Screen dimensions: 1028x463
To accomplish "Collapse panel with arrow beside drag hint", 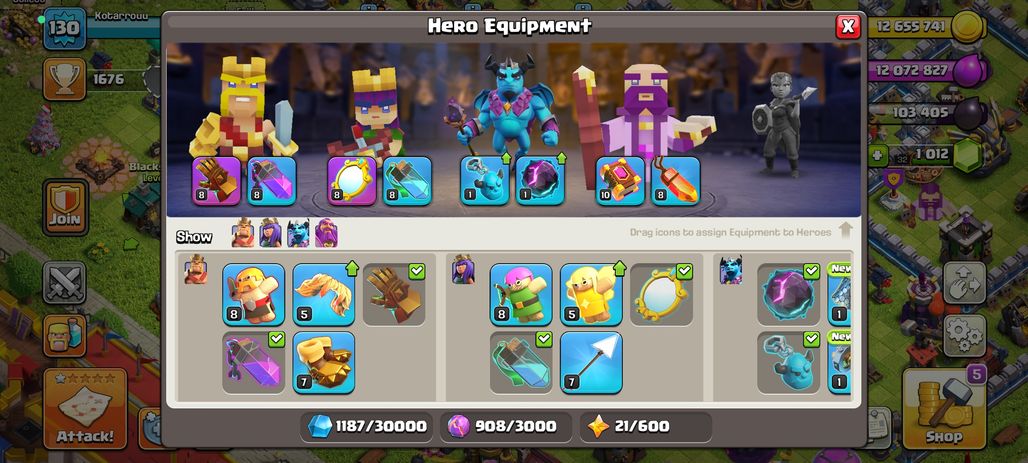I will [845, 231].
